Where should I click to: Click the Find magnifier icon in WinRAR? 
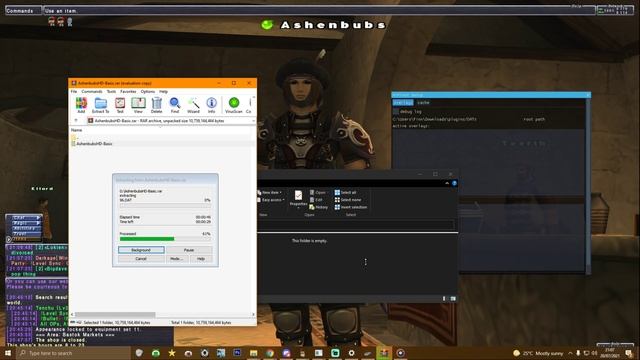pyautogui.click(x=175, y=105)
